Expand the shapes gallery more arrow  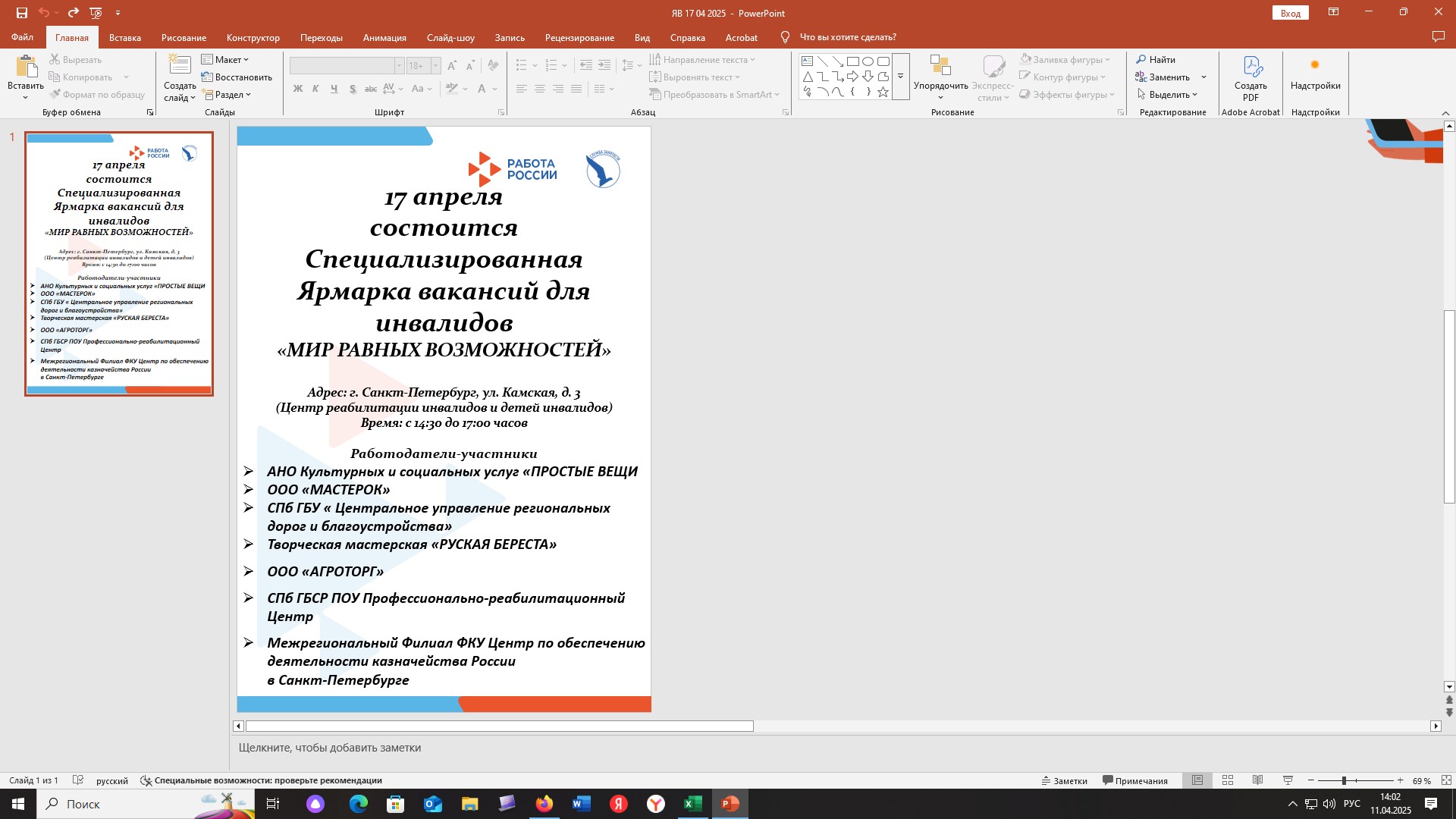tap(901, 77)
